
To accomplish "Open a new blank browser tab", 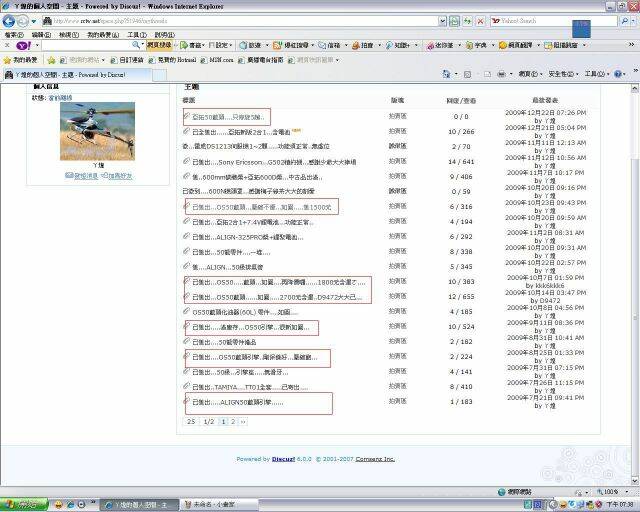I will click(x=160, y=75).
